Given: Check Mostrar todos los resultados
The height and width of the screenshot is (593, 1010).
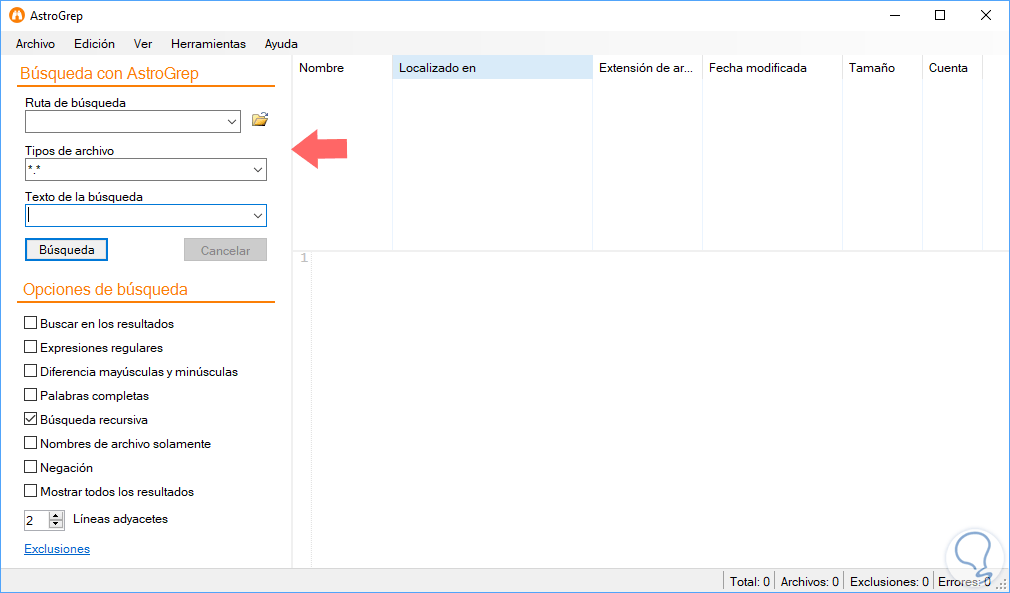Looking at the screenshot, I should (30, 491).
